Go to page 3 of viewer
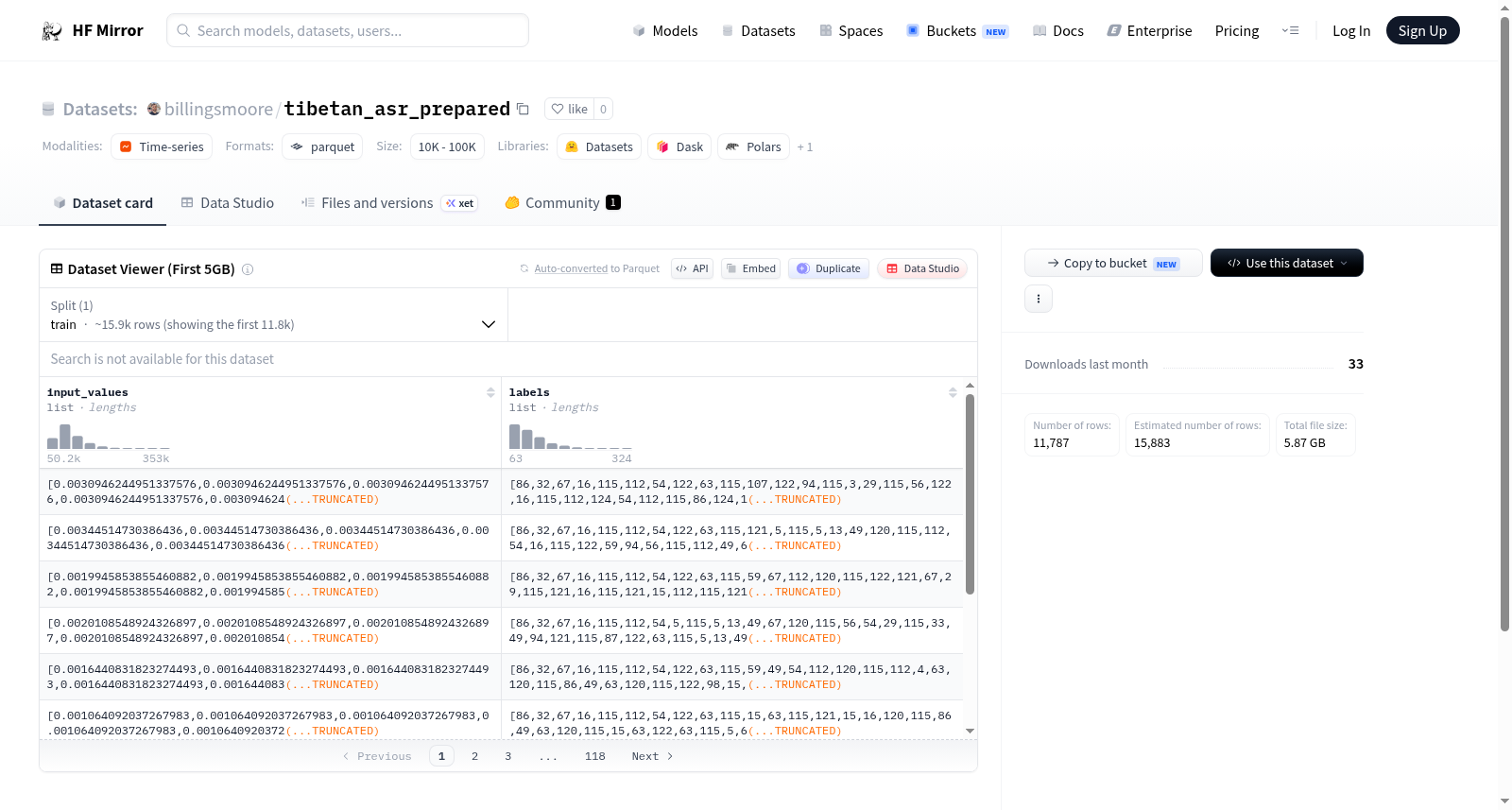 tap(507, 756)
